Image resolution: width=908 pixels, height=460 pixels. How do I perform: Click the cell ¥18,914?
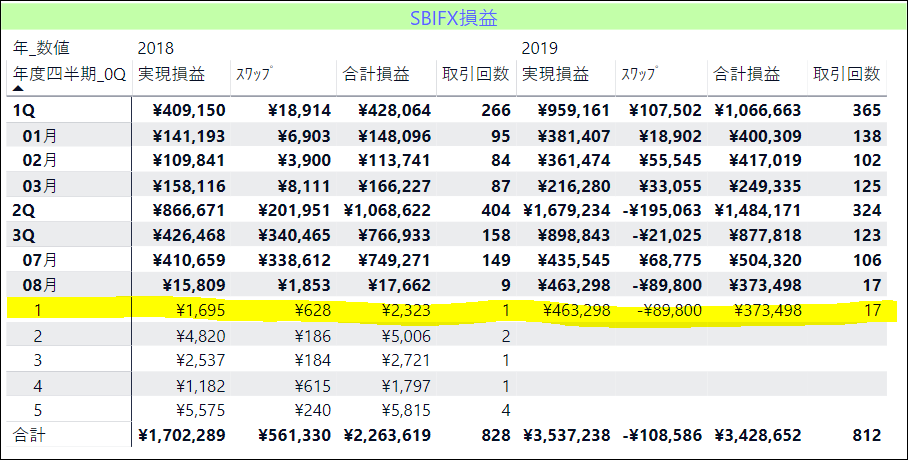(299, 111)
